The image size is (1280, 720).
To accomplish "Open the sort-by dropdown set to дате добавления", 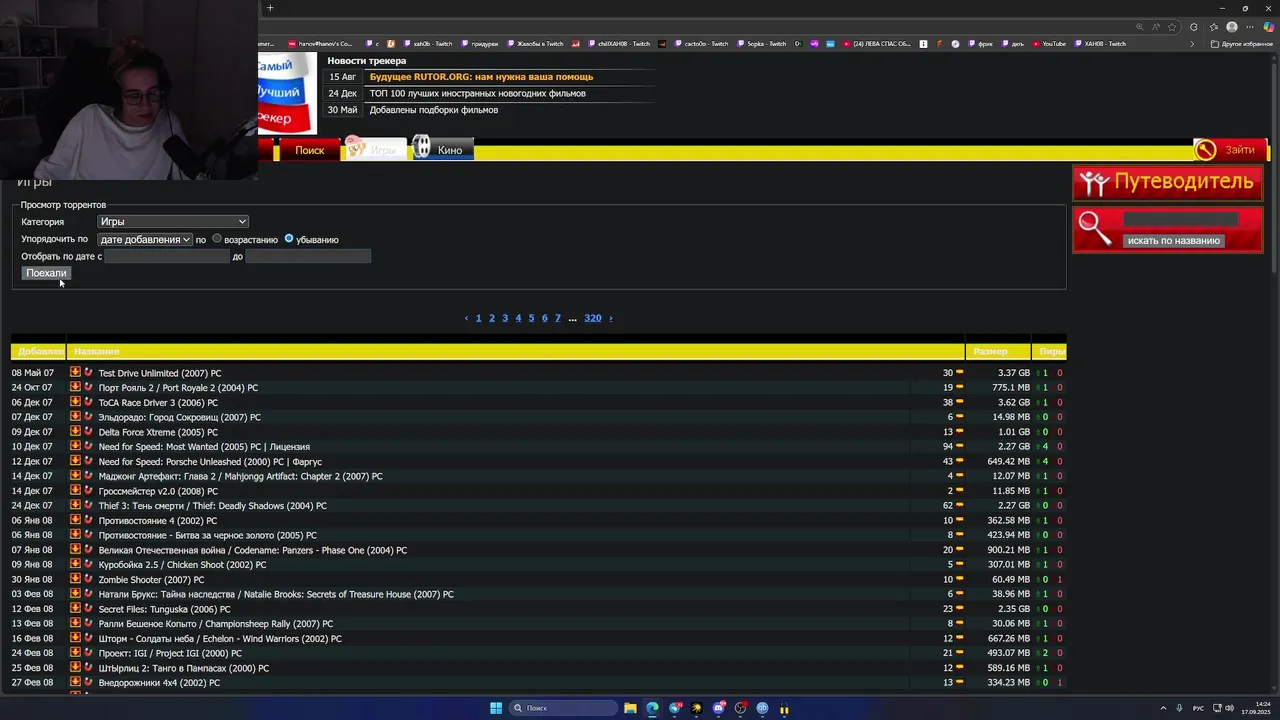I will click(145, 239).
